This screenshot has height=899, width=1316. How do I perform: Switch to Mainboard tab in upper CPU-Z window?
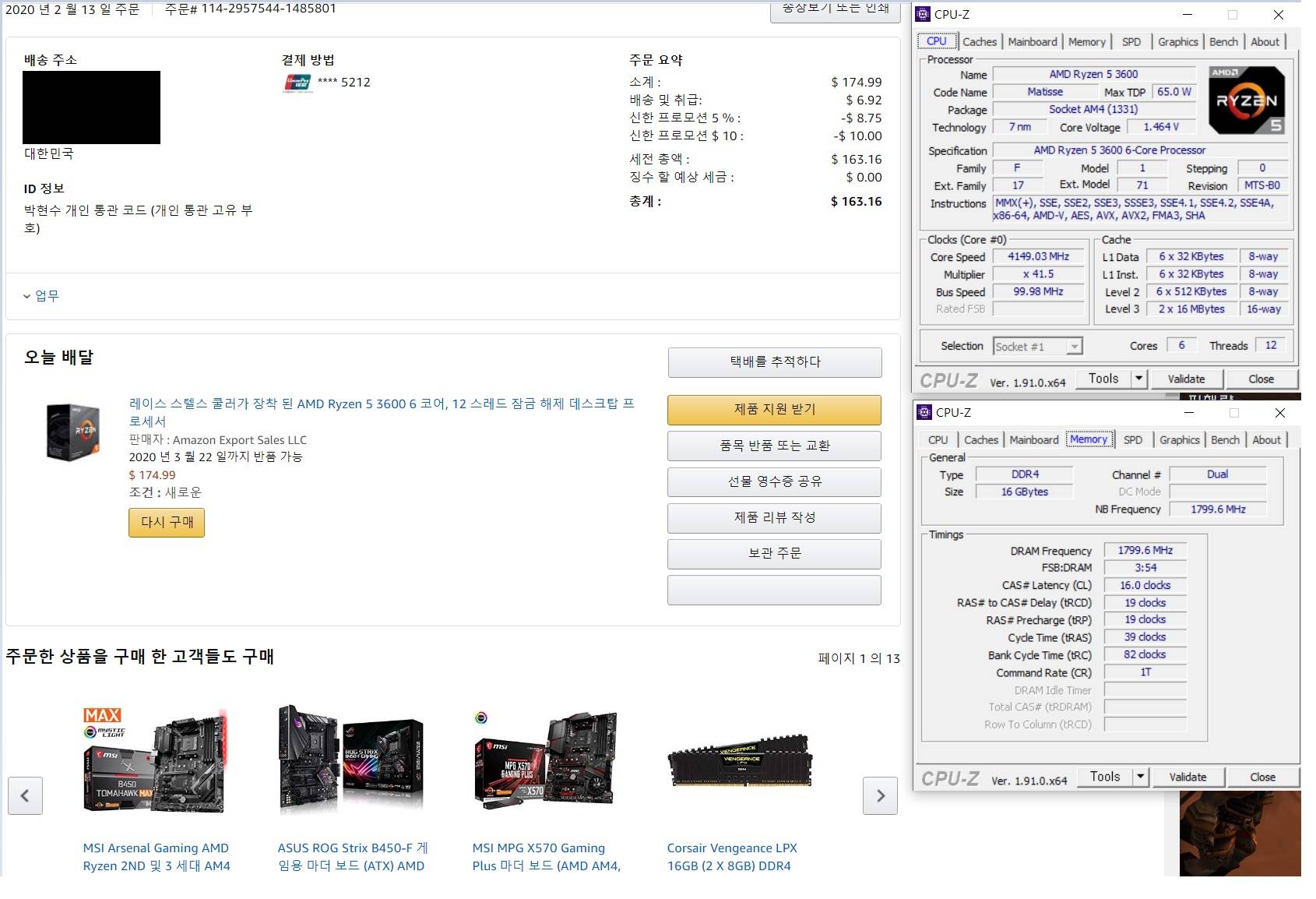(1032, 42)
